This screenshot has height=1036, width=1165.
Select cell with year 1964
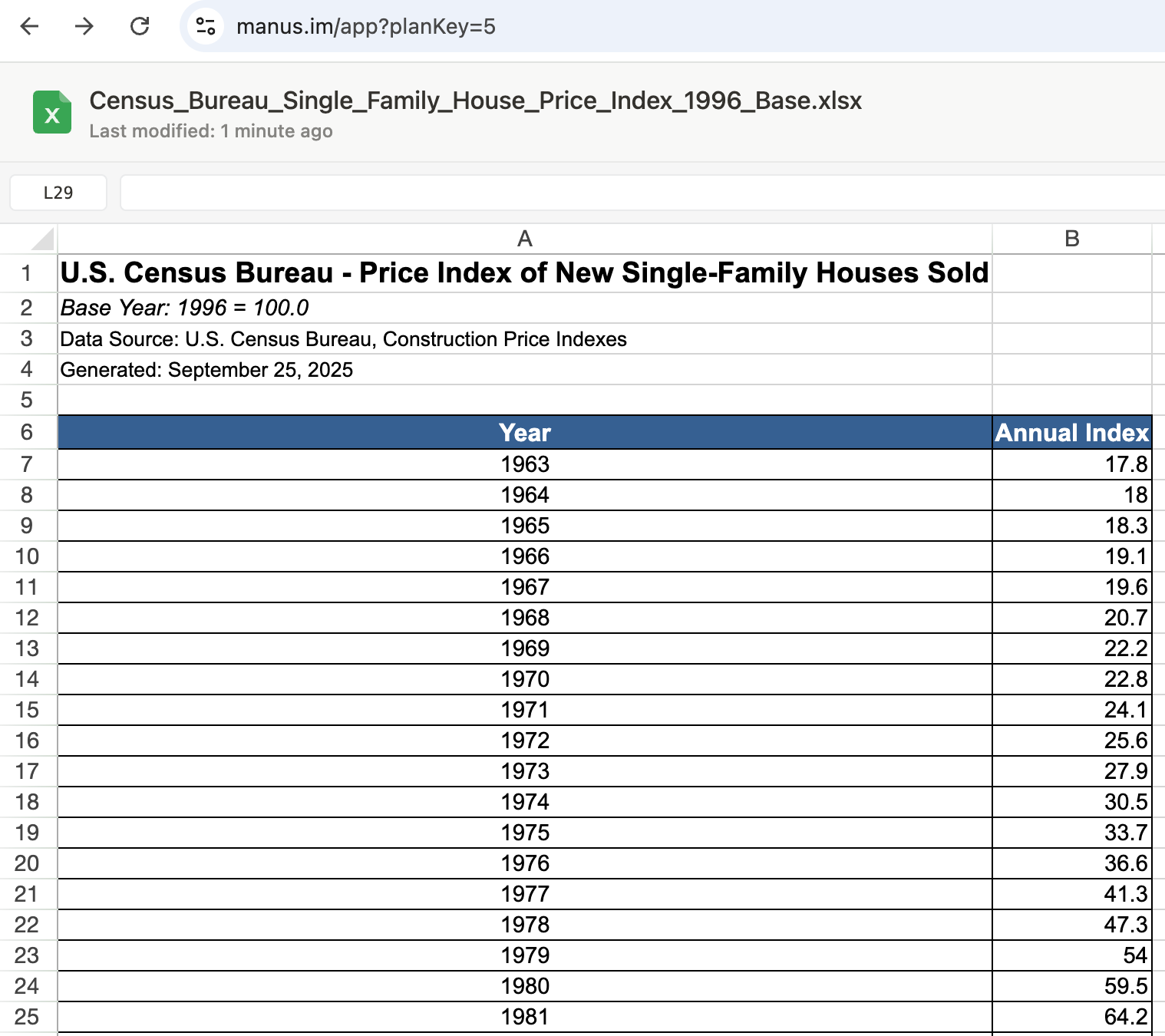(x=525, y=495)
